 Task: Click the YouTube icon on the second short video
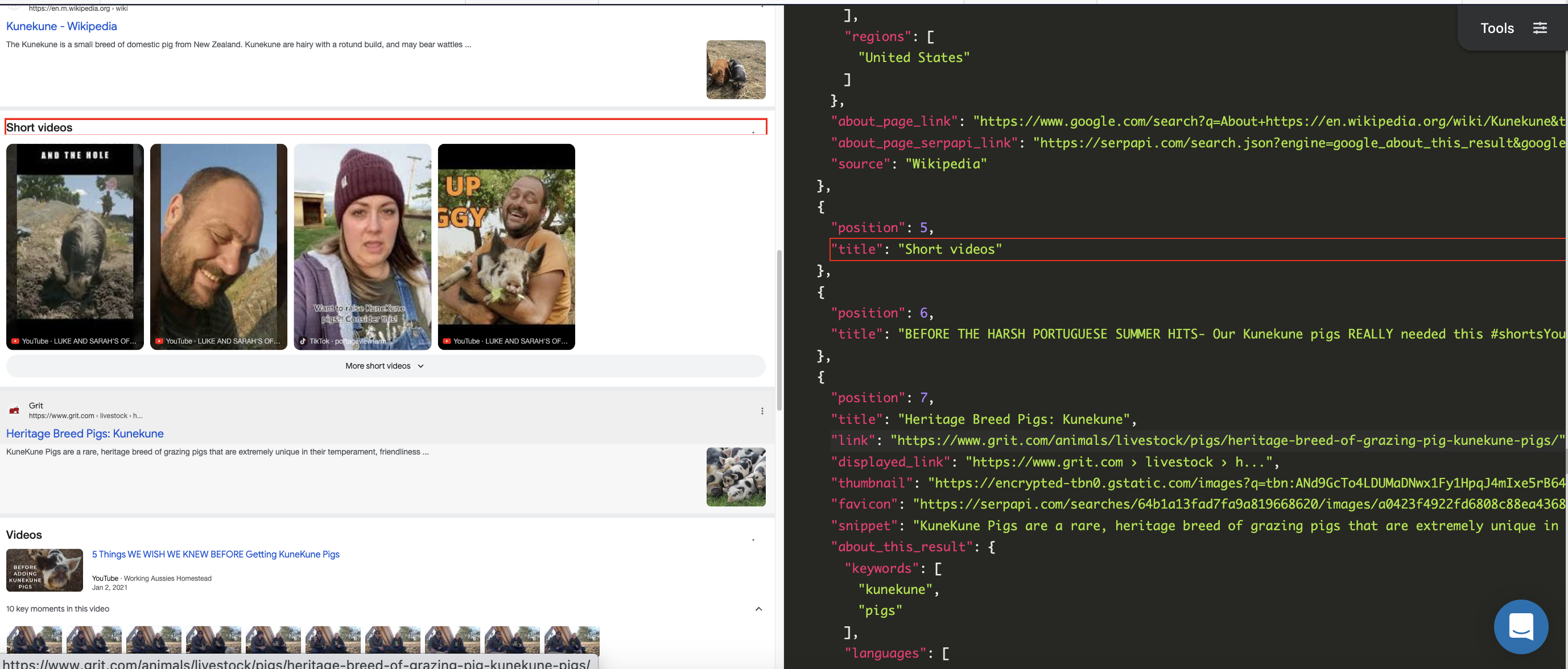159,341
